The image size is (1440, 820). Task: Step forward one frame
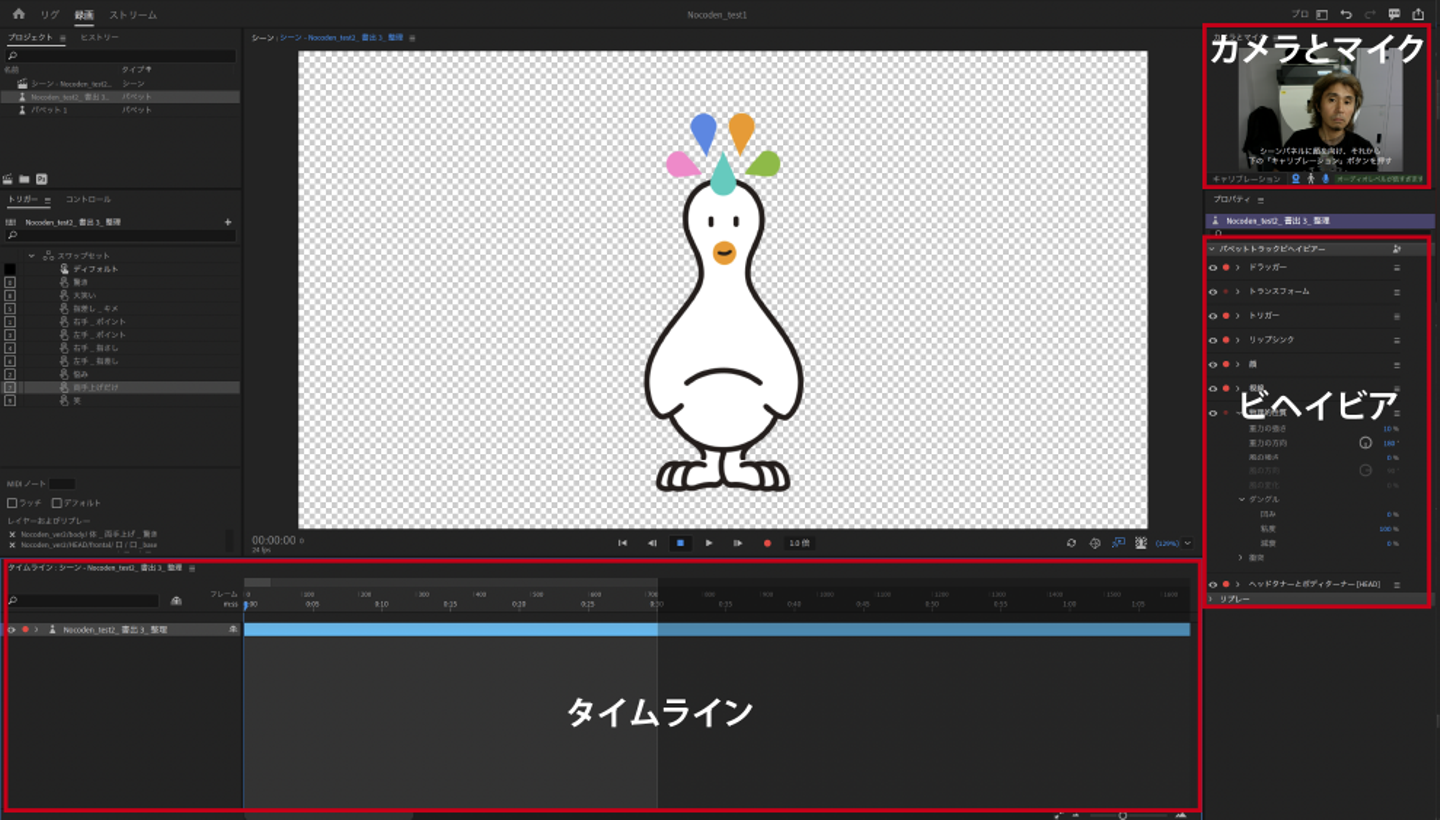click(x=738, y=543)
